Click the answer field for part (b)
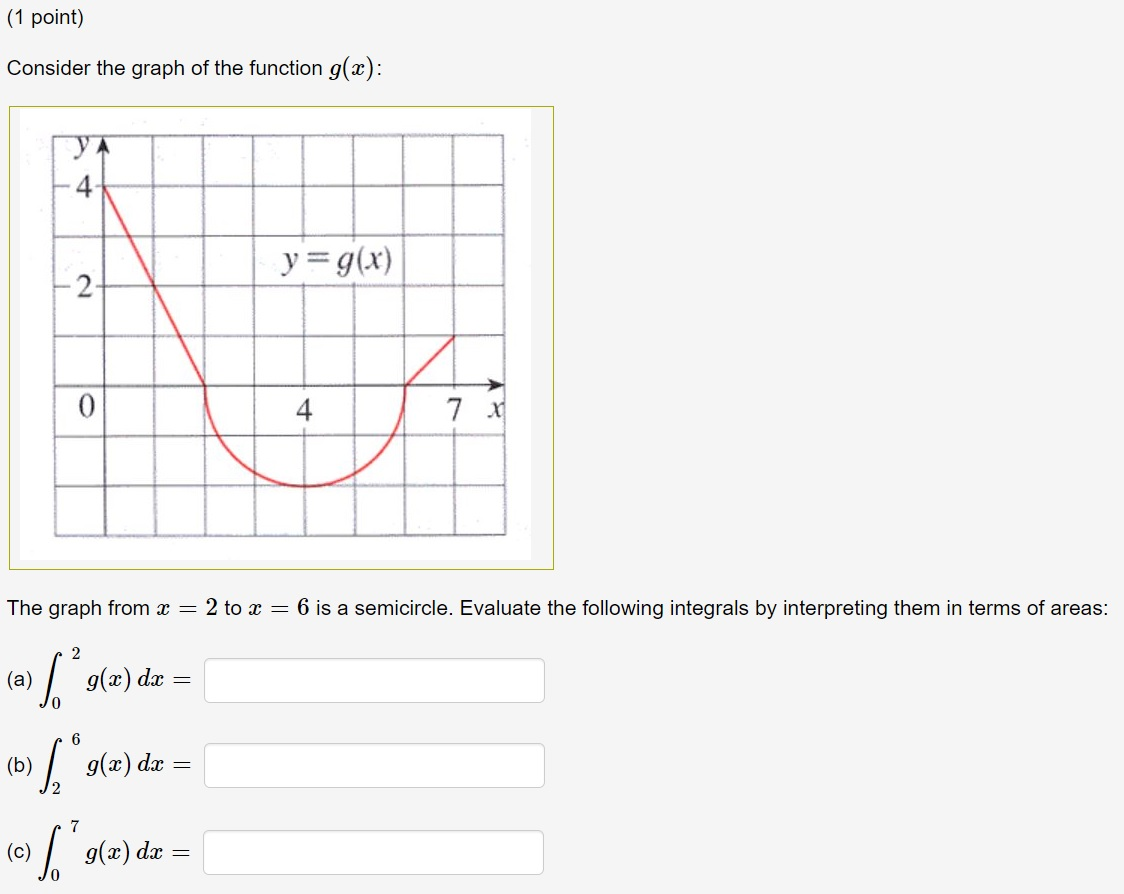This screenshot has height=894, width=1124. [373, 764]
